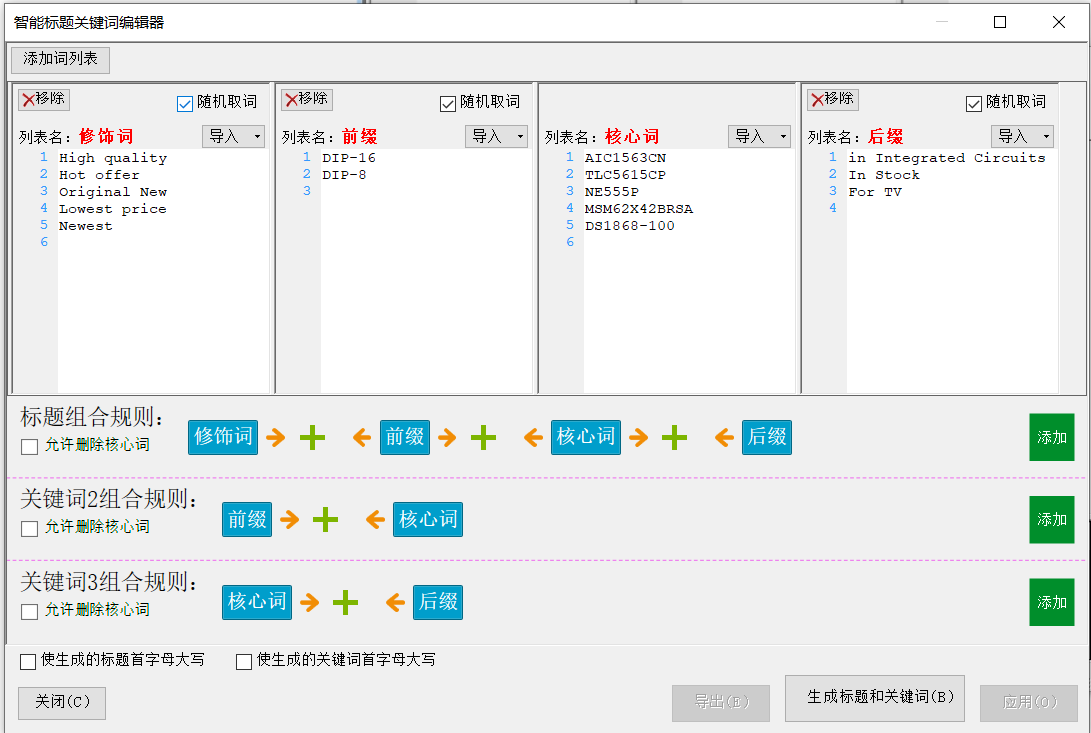Screen dimensions: 1091x733
Task: Remove the 修饰词 word list
Action: [44, 100]
